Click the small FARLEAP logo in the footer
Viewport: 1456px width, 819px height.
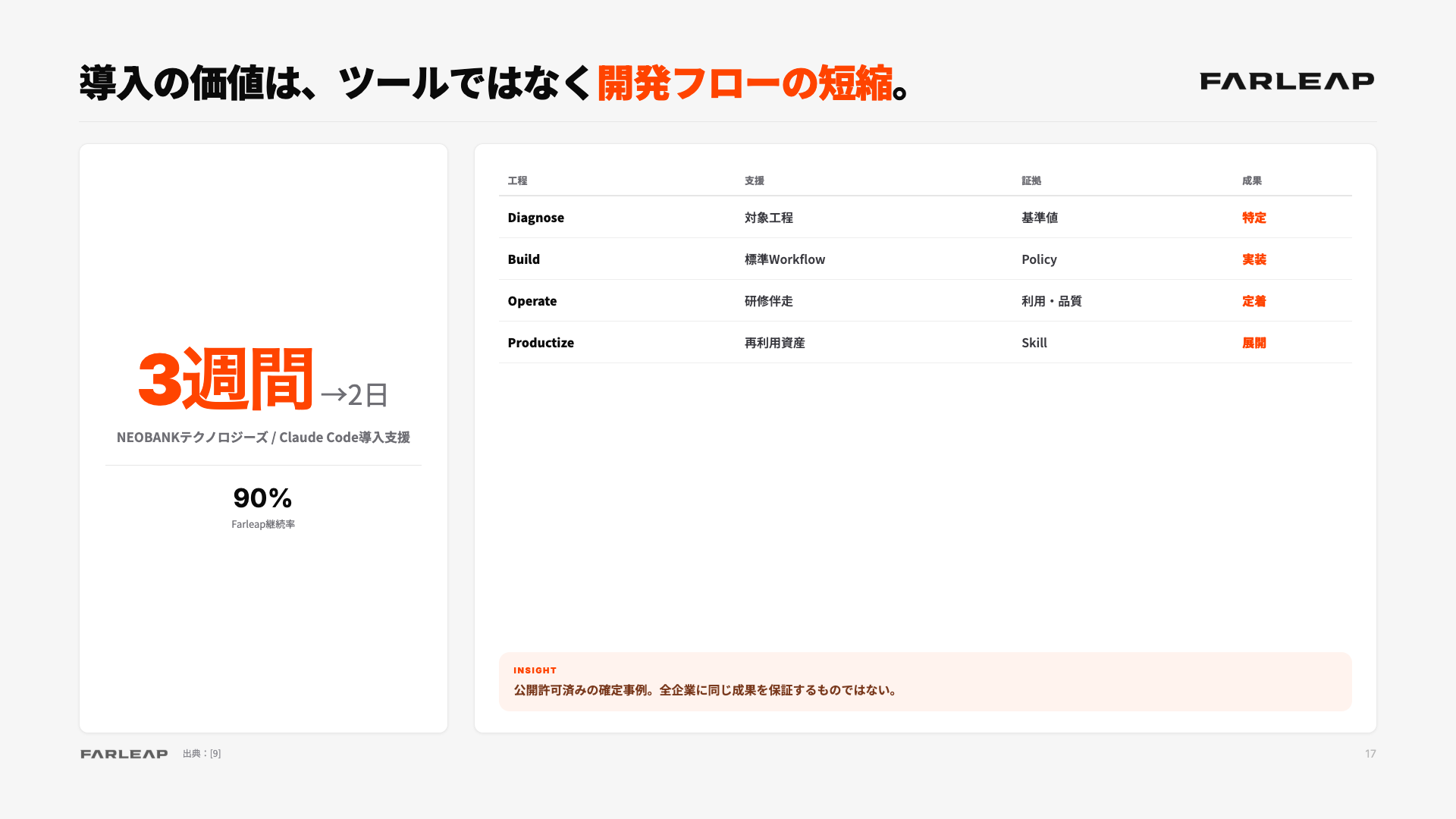124,754
